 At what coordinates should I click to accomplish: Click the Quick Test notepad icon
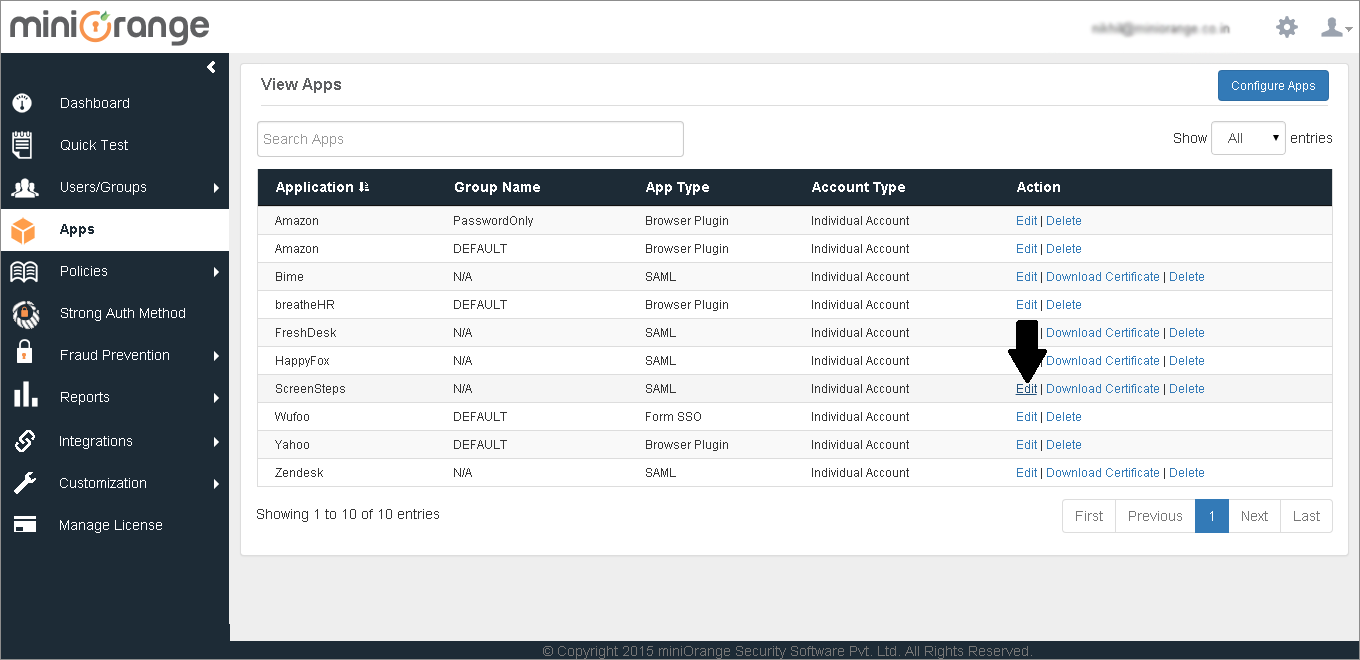pyautogui.click(x=22, y=145)
